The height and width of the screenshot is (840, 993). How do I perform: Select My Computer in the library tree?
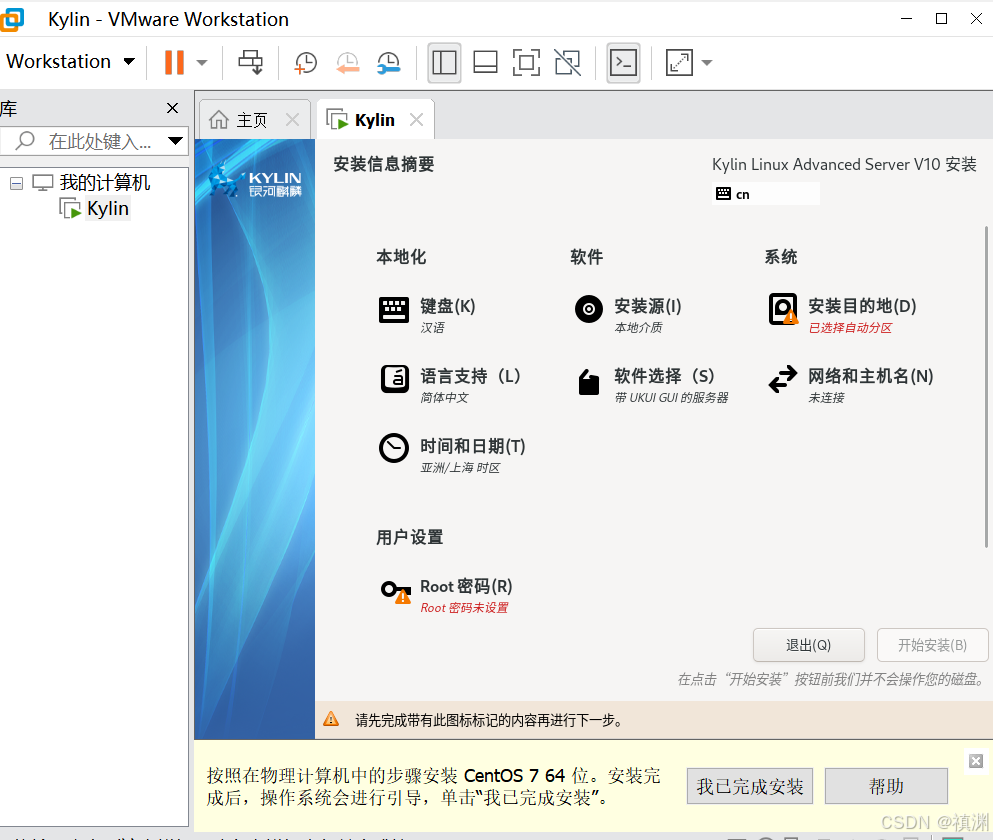[104, 183]
